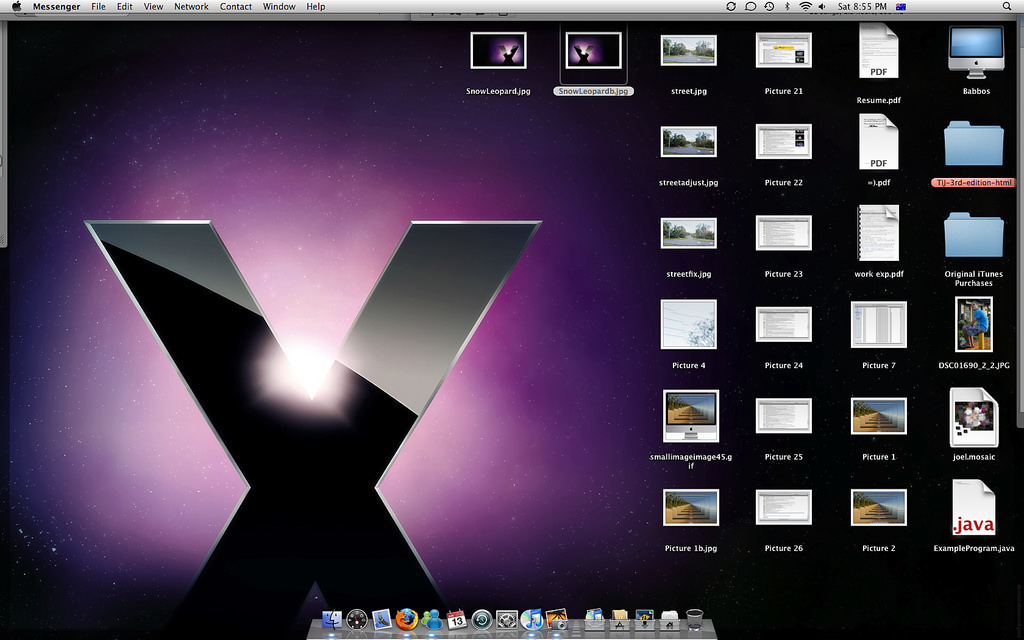The height and width of the screenshot is (640, 1024).
Task: Select the Resume.pdf file
Action: coord(878,52)
